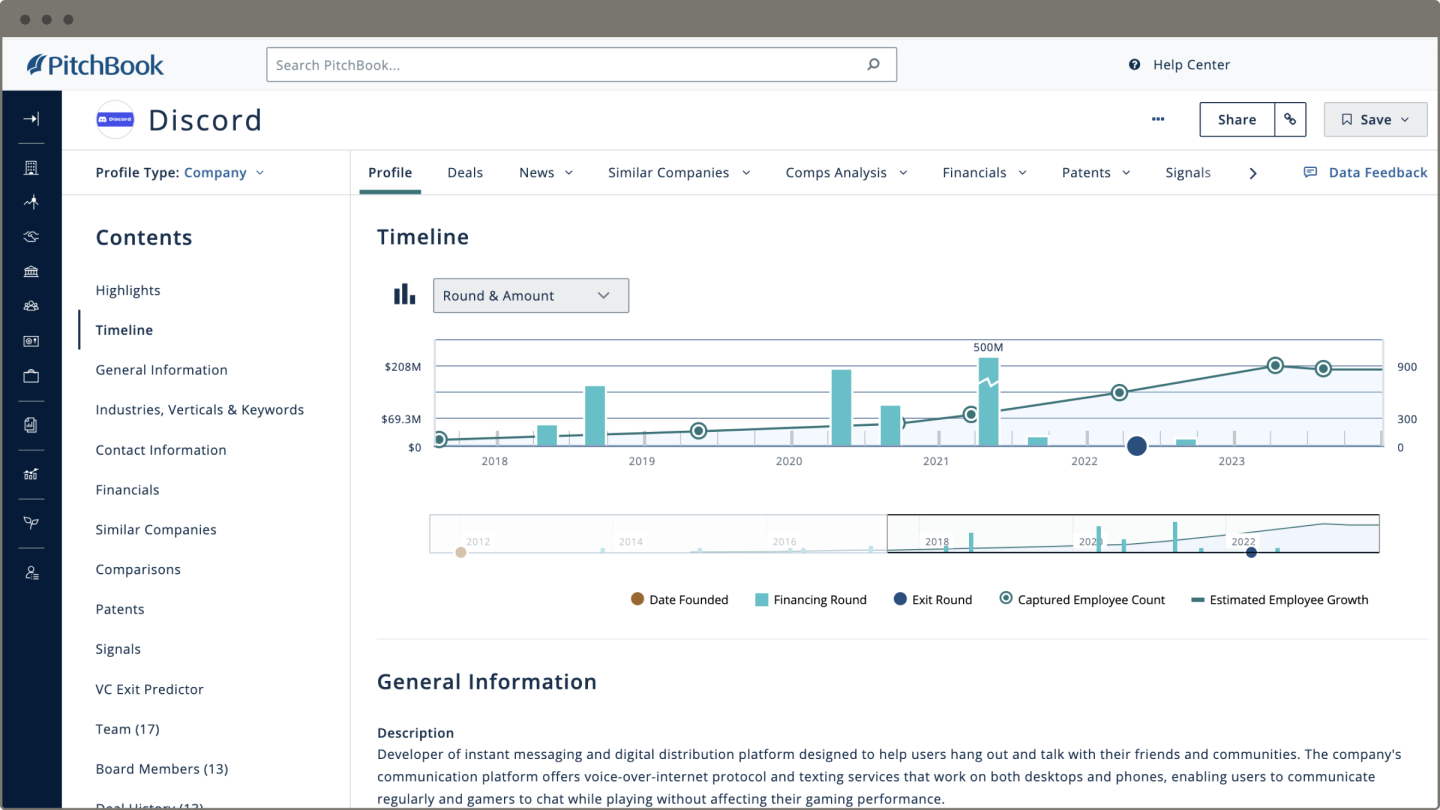Click the search magnifier icon
Image resolution: width=1440 pixels, height=810 pixels.
tap(873, 65)
